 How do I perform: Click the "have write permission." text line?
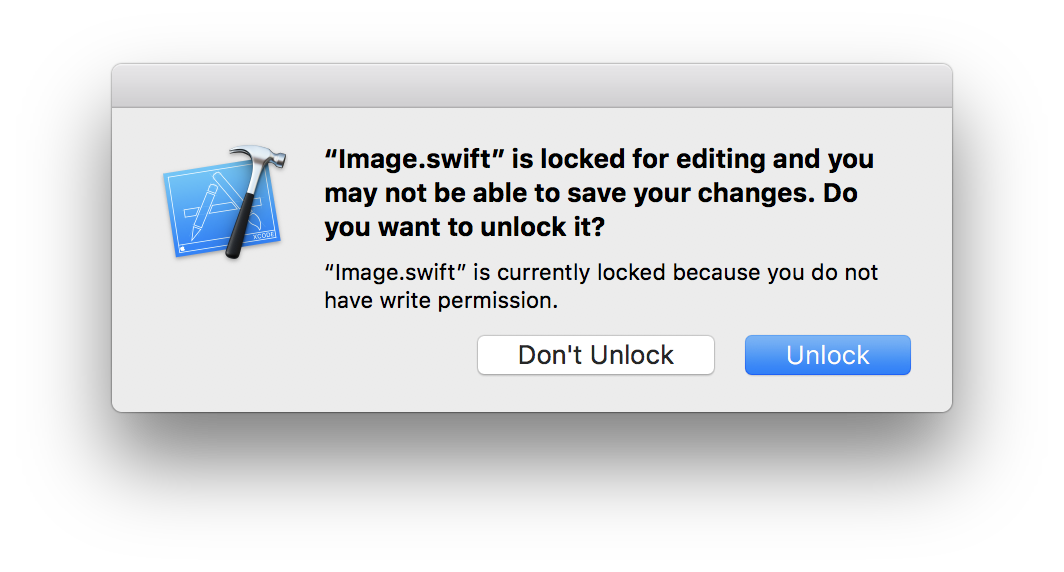440,300
